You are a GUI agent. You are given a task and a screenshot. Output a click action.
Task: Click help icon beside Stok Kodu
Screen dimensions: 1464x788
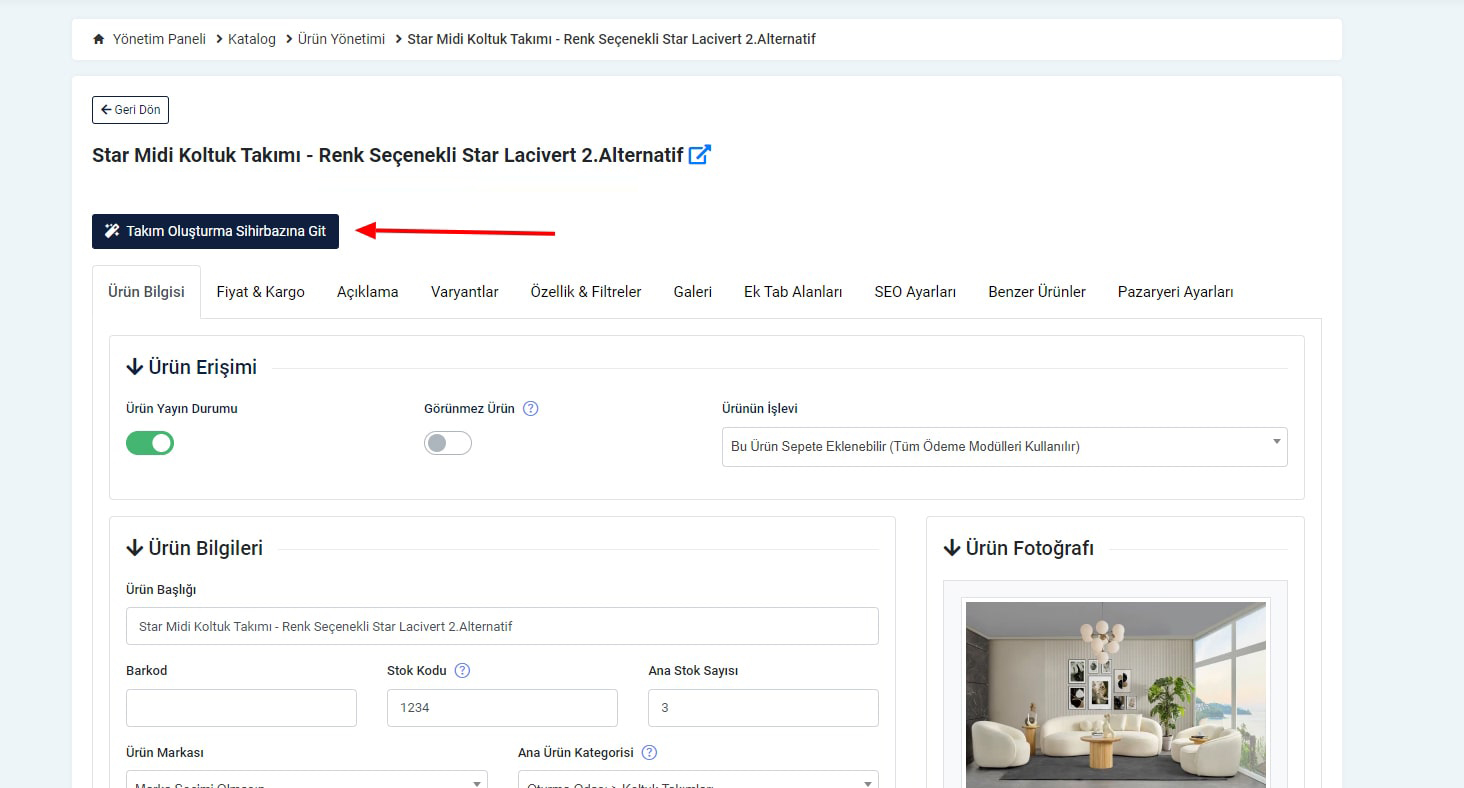[462, 671]
